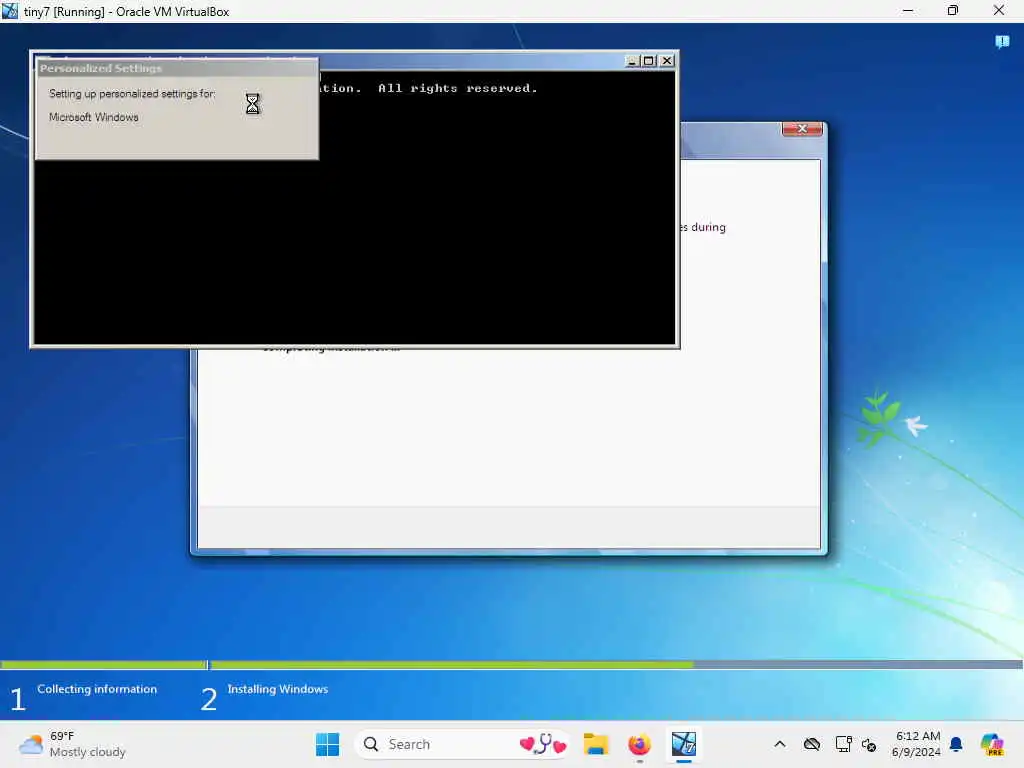
Task: Show hidden system tray icons
Action: coord(780,744)
